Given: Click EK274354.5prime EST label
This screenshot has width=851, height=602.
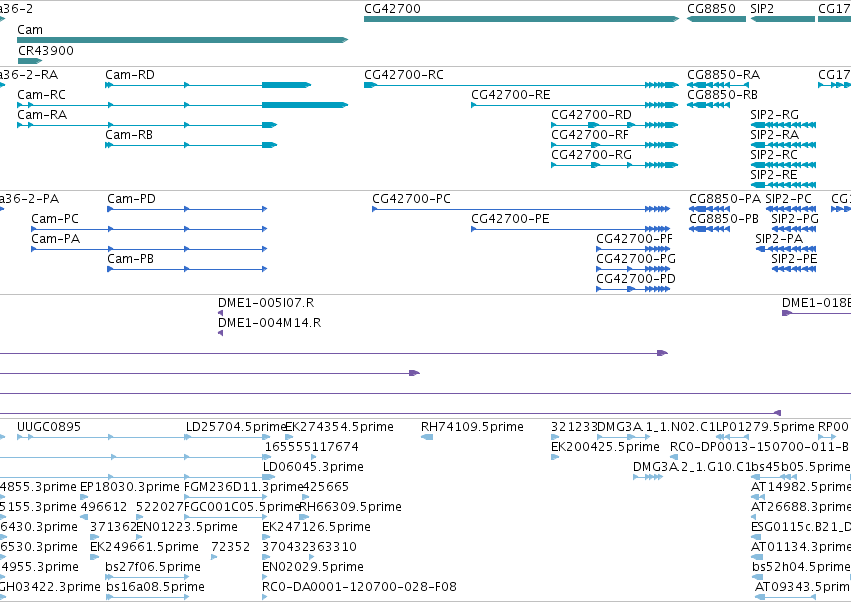Looking at the screenshot, I should coord(339,427).
